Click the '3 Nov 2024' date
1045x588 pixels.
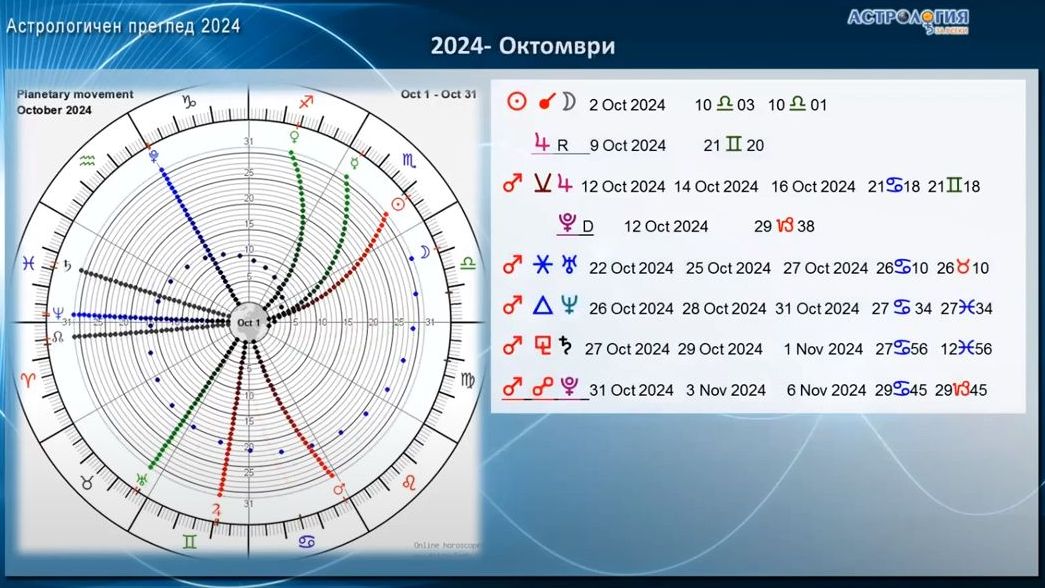[x=726, y=391]
